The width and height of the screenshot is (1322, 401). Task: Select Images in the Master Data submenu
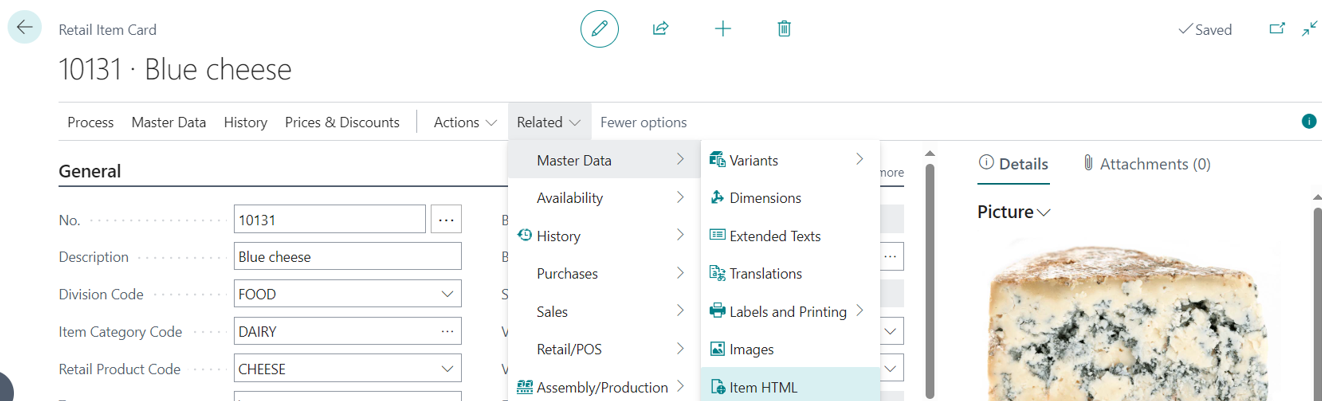(751, 349)
